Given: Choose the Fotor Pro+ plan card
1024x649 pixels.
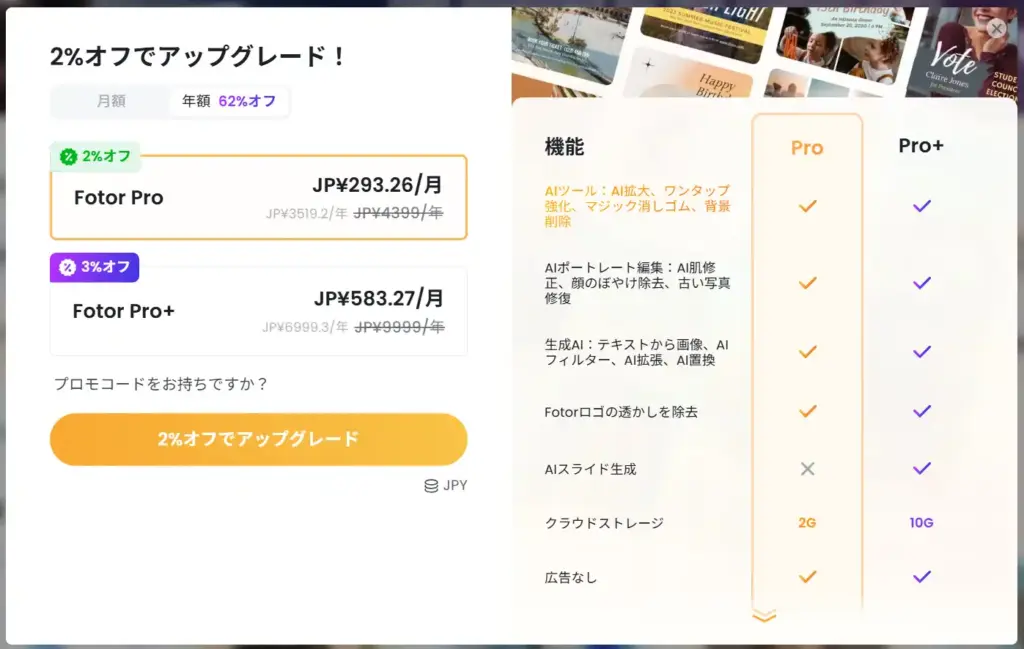Looking at the screenshot, I should pyautogui.click(x=259, y=311).
